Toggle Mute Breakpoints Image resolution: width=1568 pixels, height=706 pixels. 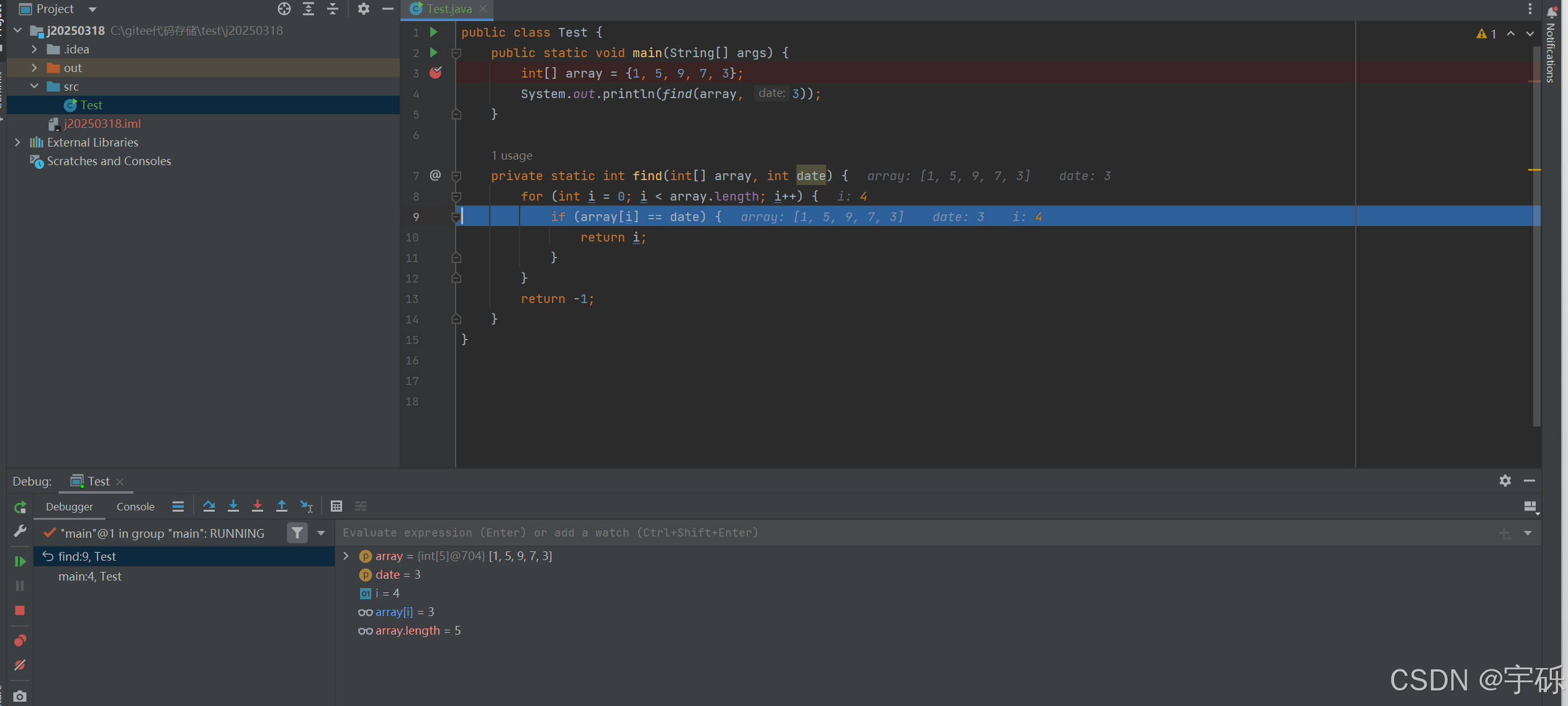(20, 665)
